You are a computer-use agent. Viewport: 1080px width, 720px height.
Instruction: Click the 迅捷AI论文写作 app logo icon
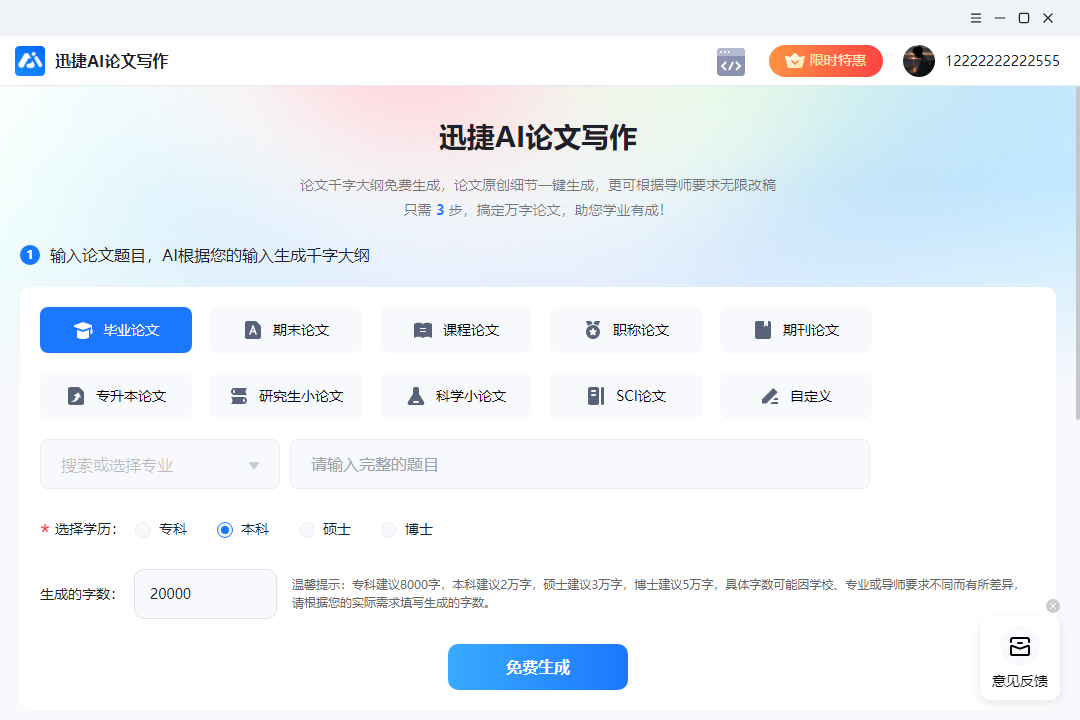click(30, 61)
